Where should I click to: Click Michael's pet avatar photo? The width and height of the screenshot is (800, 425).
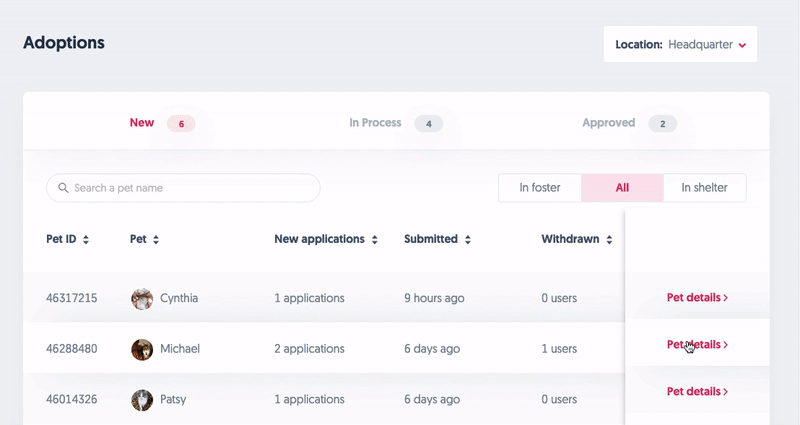click(x=142, y=349)
